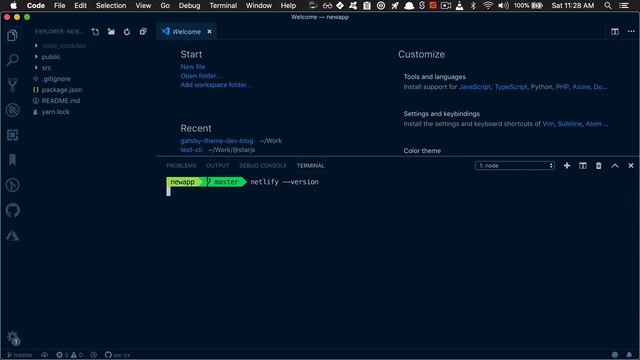
Task: Click the TypeScript language support link
Action: [x=511, y=87]
